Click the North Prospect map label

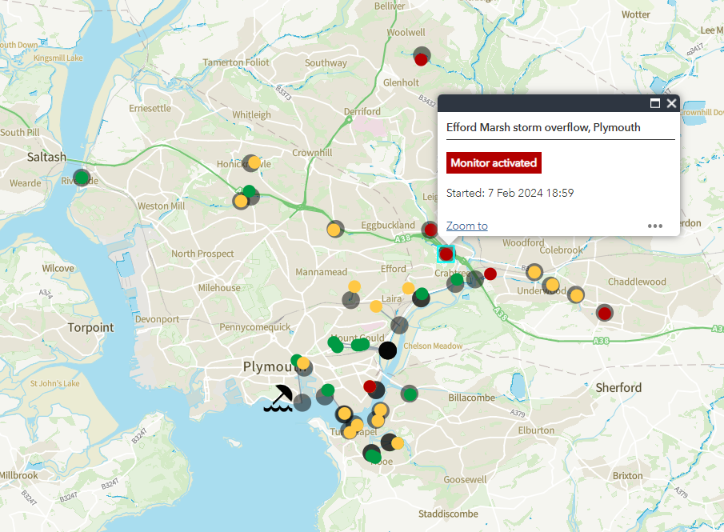202,254
